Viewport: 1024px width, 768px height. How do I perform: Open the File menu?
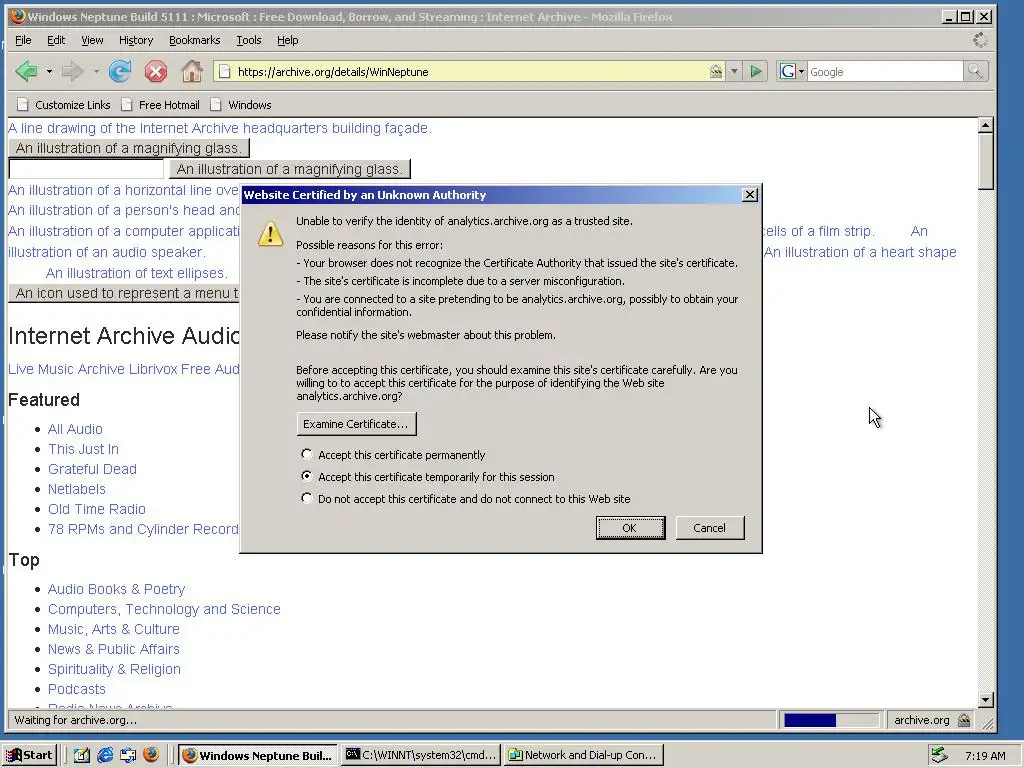point(23,40)
